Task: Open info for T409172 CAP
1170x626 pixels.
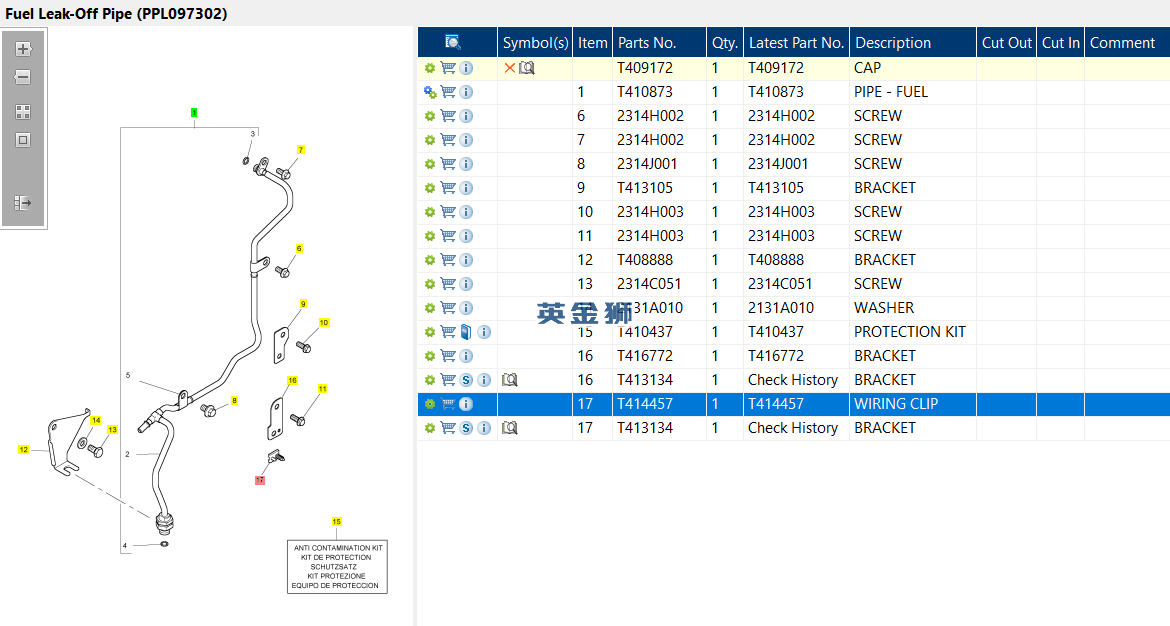Action: 466,68
